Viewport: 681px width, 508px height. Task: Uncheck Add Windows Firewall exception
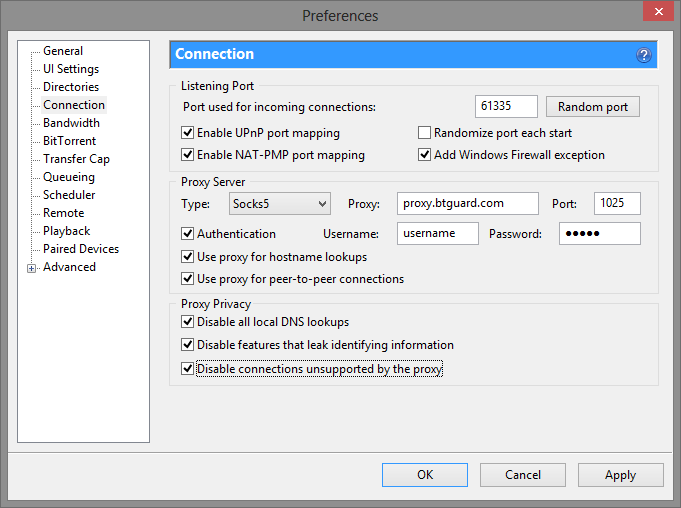(x=424, y=155)
